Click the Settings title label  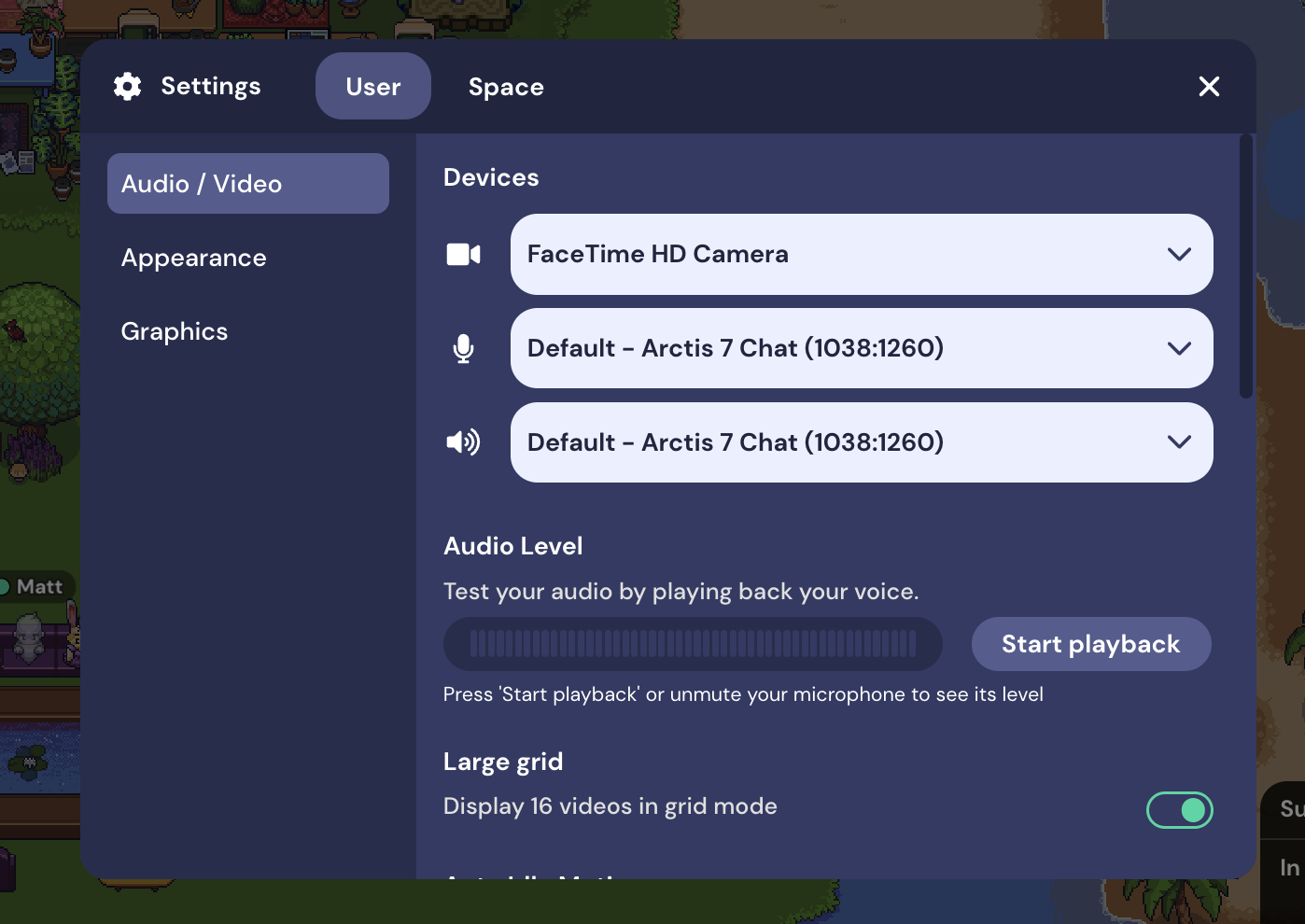tap(211, 86)
